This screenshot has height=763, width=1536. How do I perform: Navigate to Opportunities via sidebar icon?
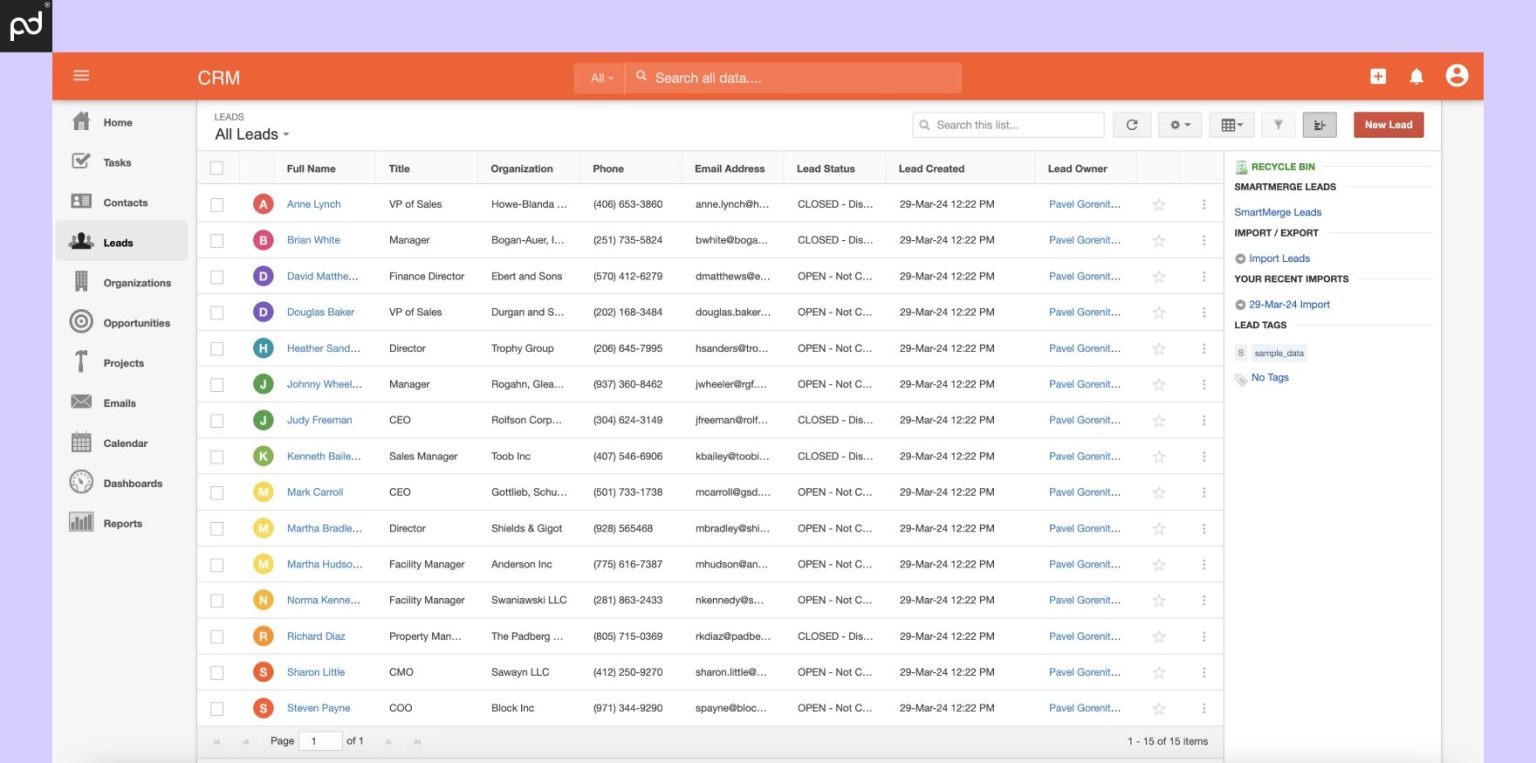(81, 322)
